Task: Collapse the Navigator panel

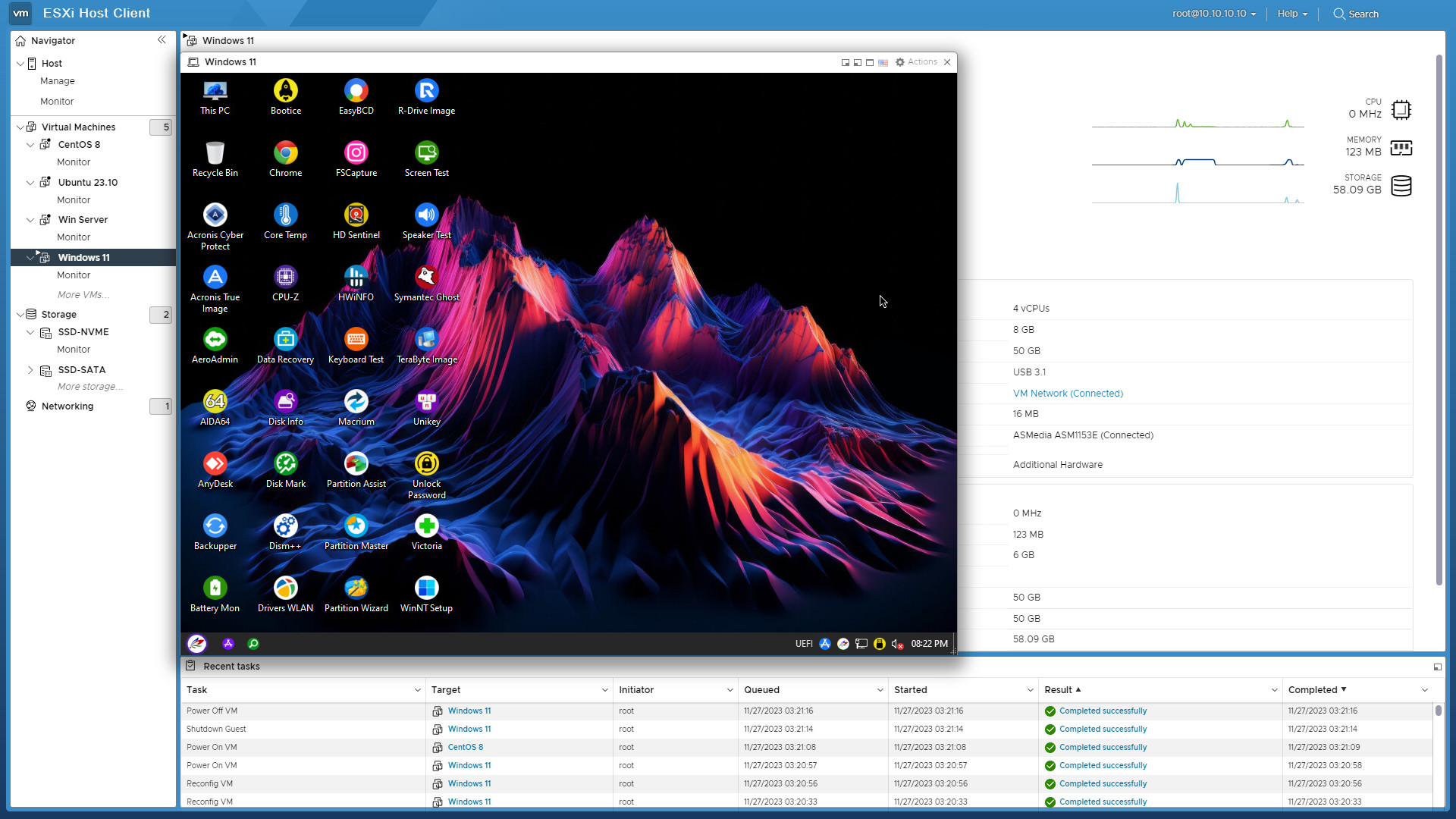Action: click(162, 40)
